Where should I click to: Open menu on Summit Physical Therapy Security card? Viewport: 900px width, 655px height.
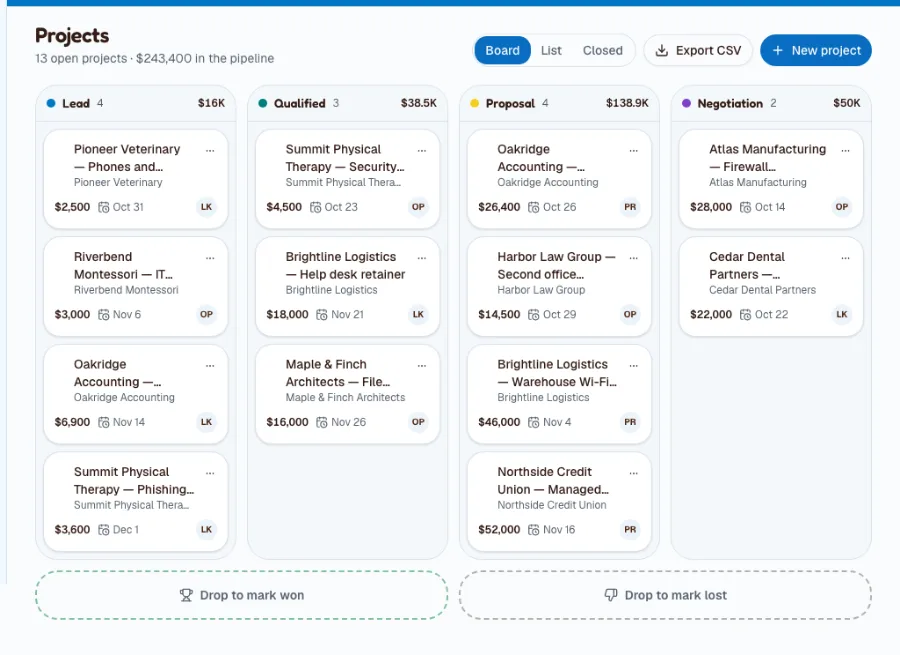[422, 150]
